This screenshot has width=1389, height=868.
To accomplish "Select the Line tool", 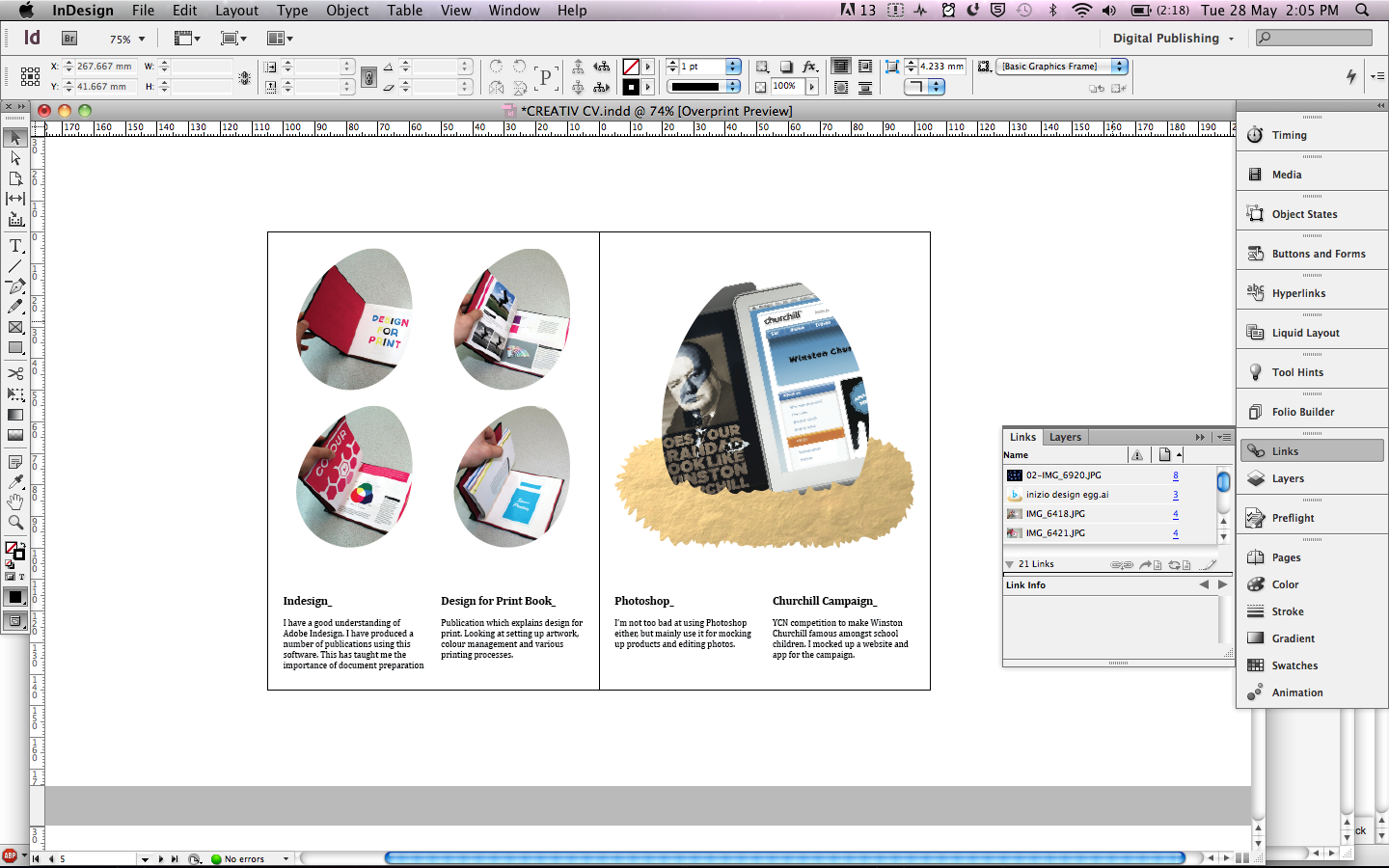I will 15,266.
